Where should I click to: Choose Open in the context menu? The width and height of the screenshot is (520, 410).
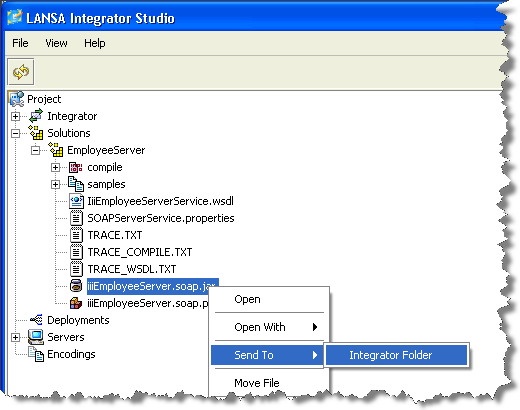click(247, 299)
